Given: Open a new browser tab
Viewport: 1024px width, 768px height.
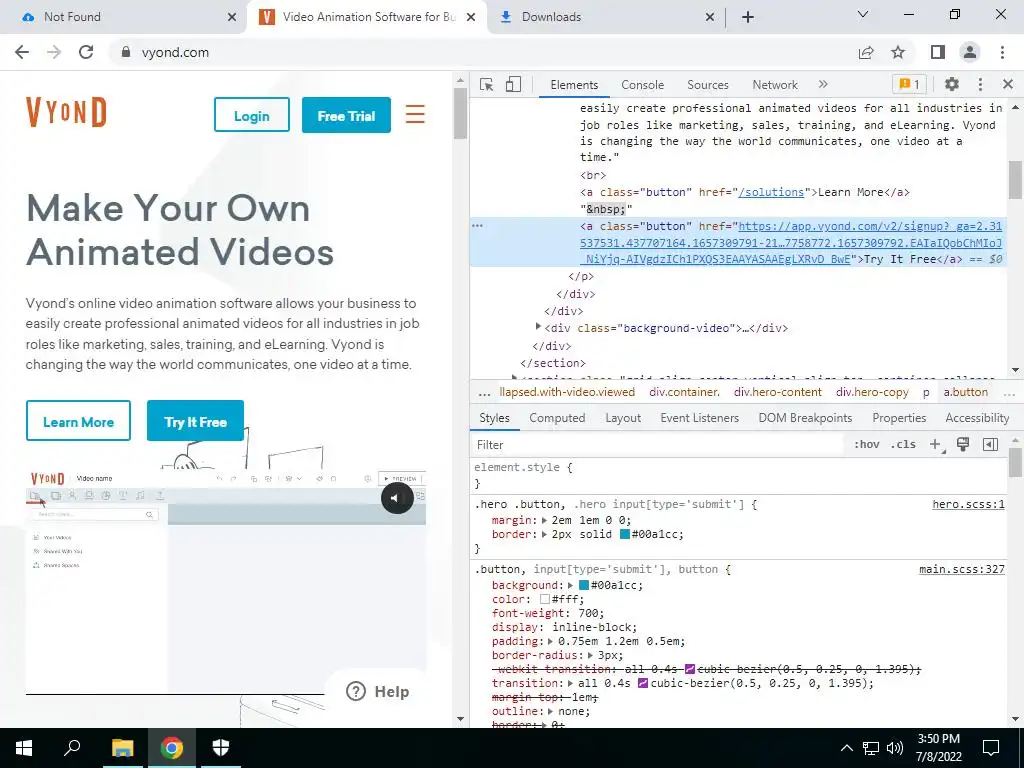Looking at the screenshot, I should pyautogui.click(x=748, y=17).
